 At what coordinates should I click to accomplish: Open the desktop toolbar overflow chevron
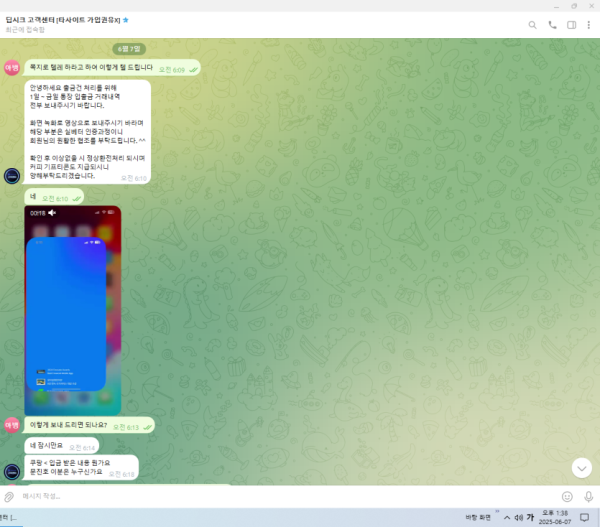coord(497,511)
